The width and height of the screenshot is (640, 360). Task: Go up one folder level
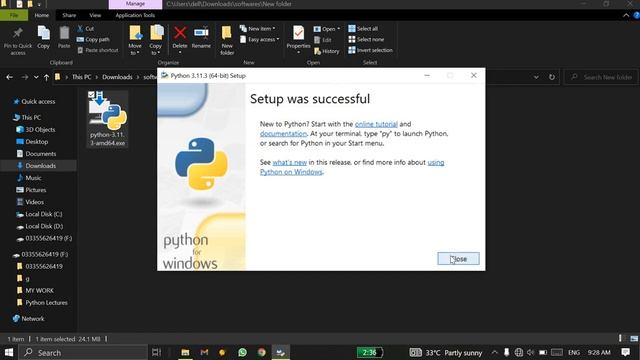[46, 77]
